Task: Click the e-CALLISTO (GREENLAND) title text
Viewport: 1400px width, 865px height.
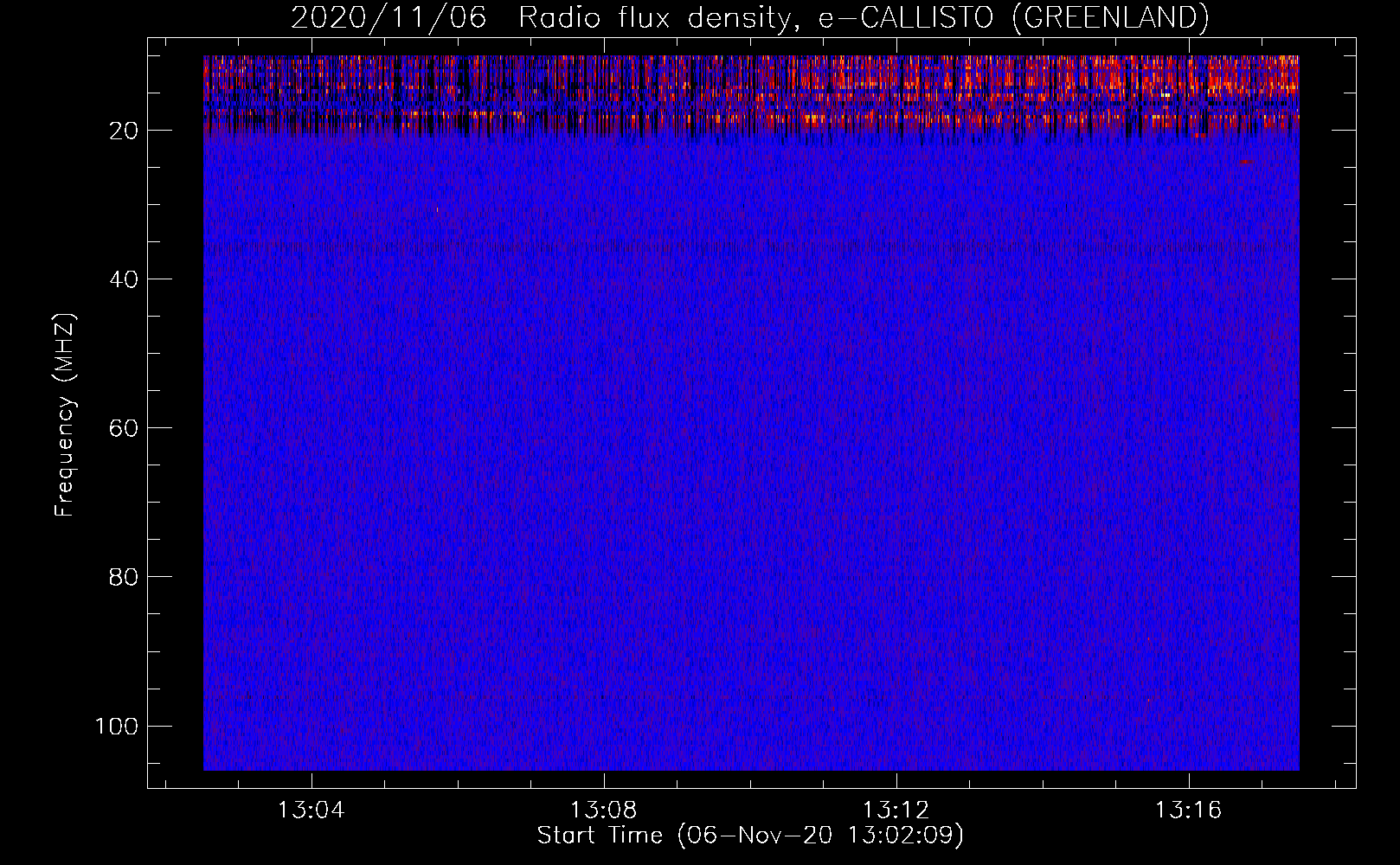Action: pos(1013,18)
